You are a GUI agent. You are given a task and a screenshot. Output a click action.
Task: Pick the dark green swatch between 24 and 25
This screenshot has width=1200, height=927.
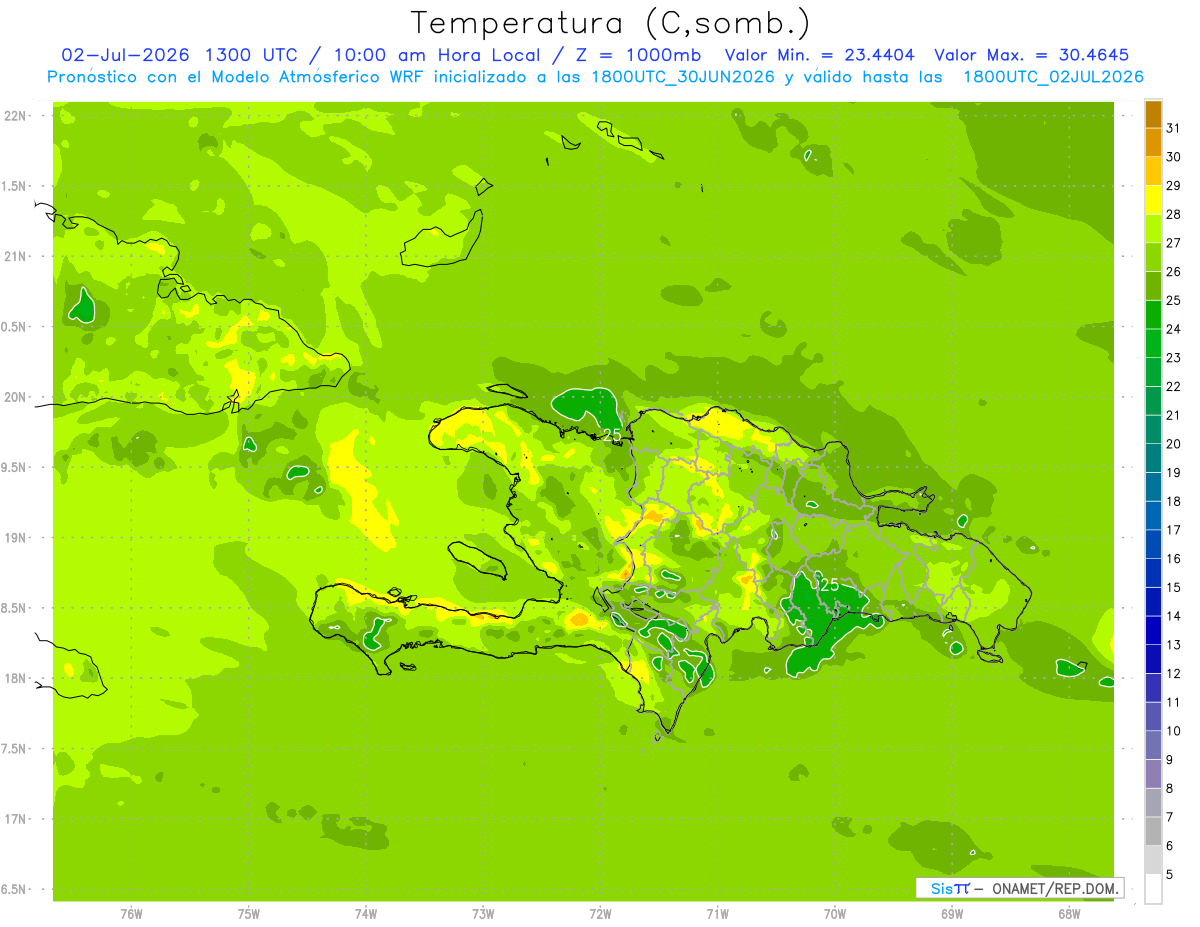pos(1153,314)
